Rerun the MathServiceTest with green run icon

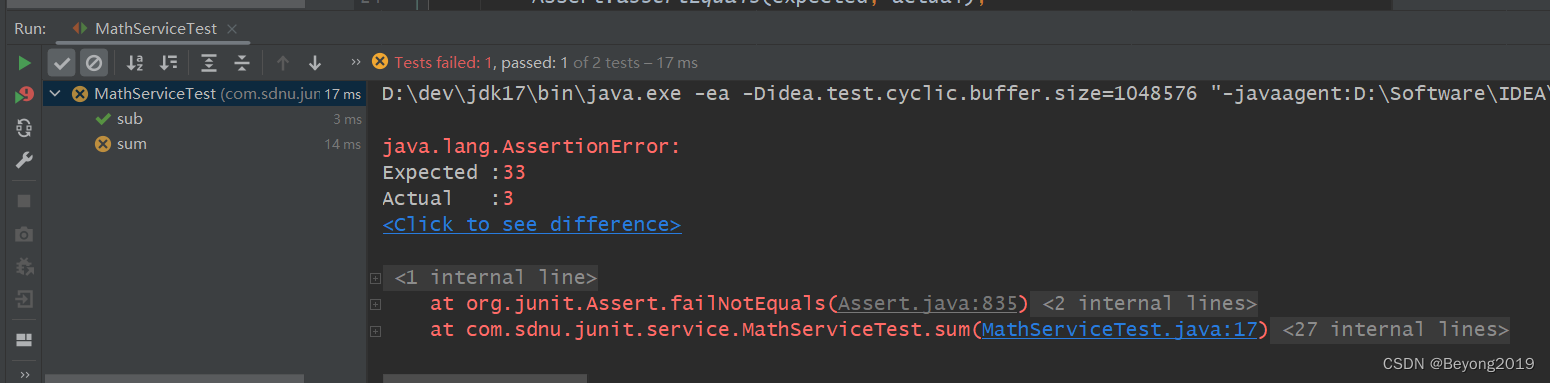[24, 63]
